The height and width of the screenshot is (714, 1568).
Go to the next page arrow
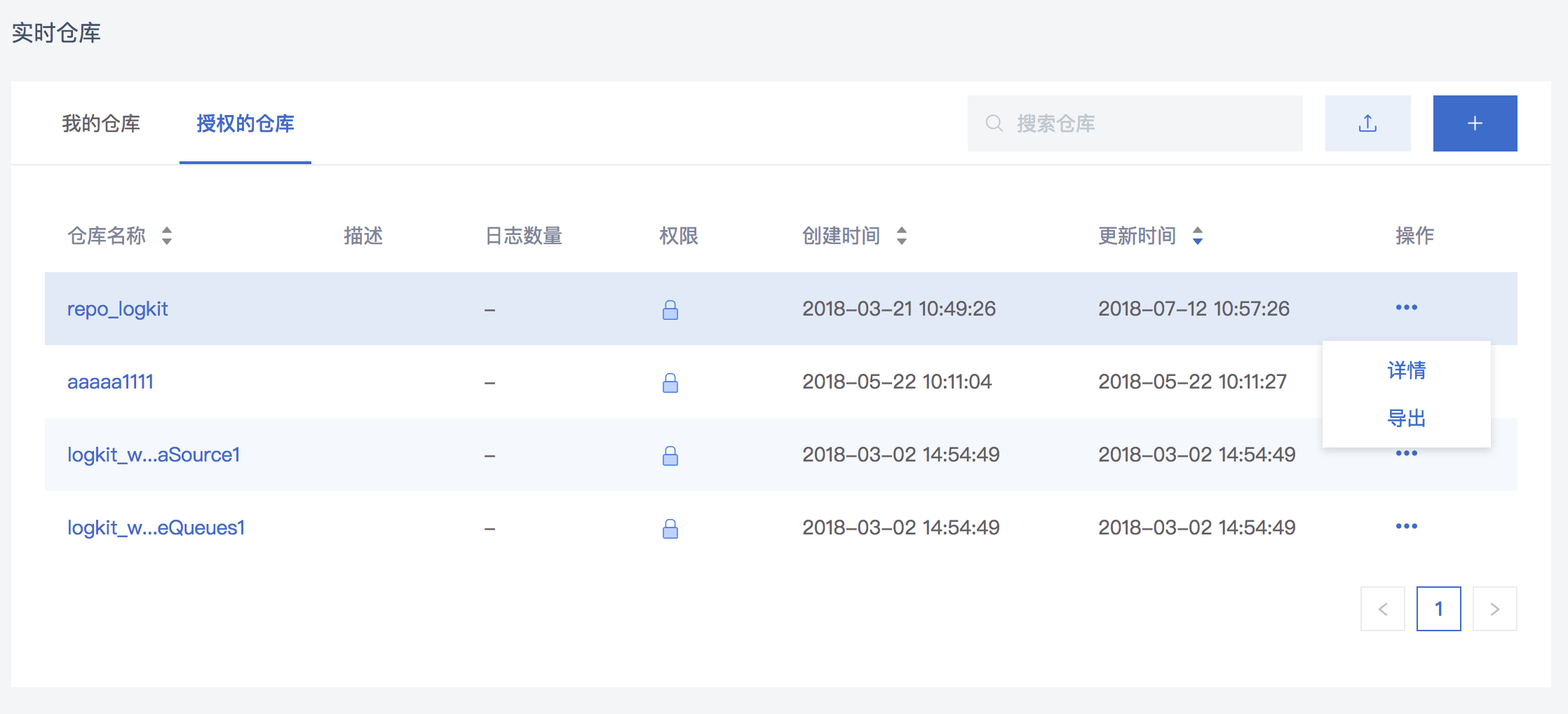(1495, 609)
